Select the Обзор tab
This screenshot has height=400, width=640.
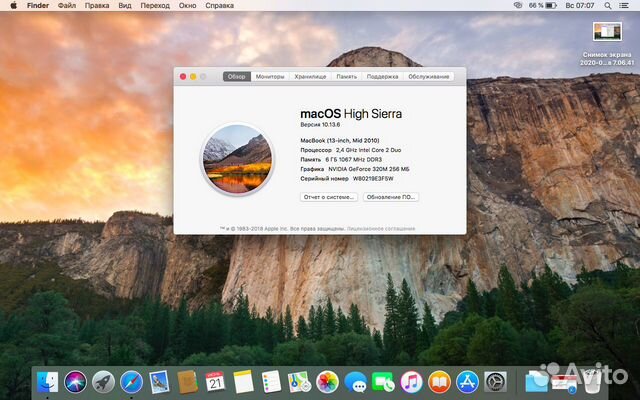click(x=237, y=76)
